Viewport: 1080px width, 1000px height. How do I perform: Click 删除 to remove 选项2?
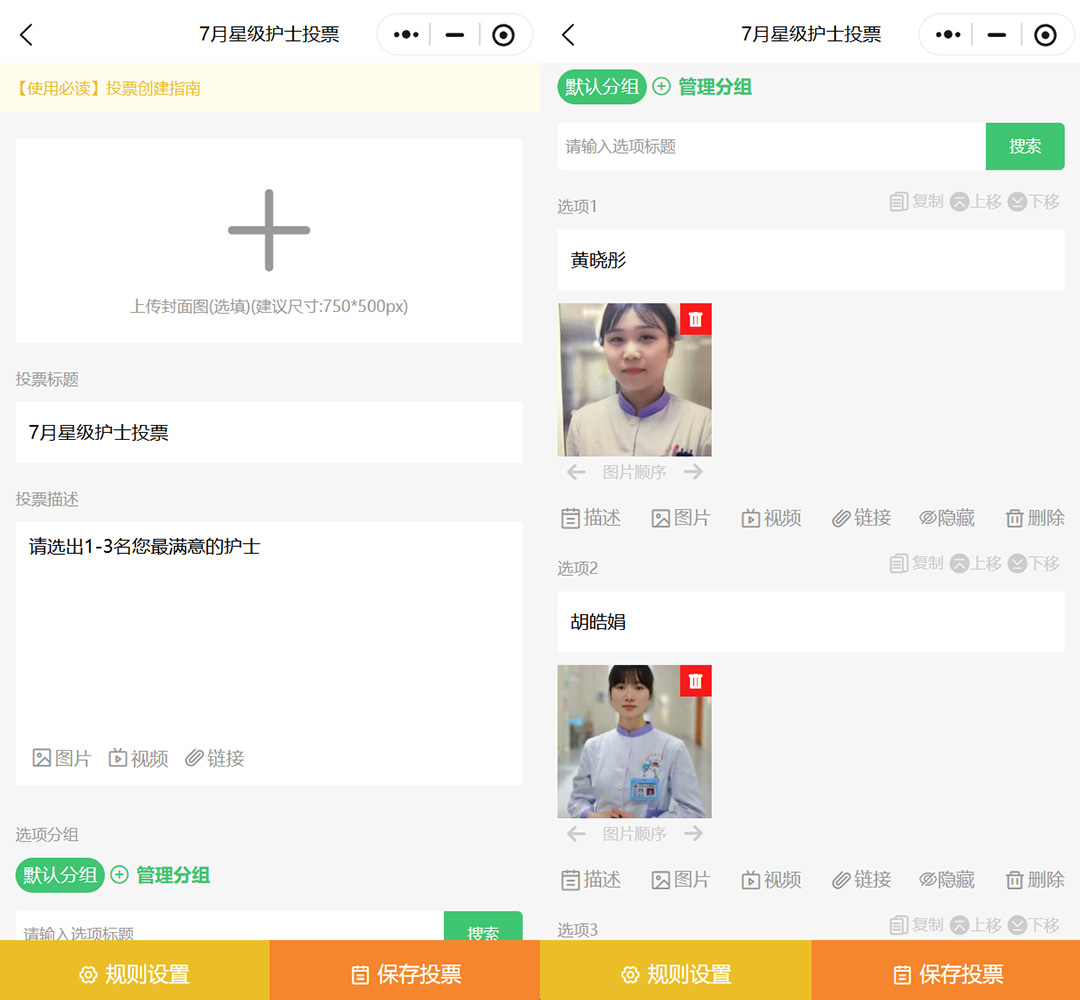point(1035,879)
